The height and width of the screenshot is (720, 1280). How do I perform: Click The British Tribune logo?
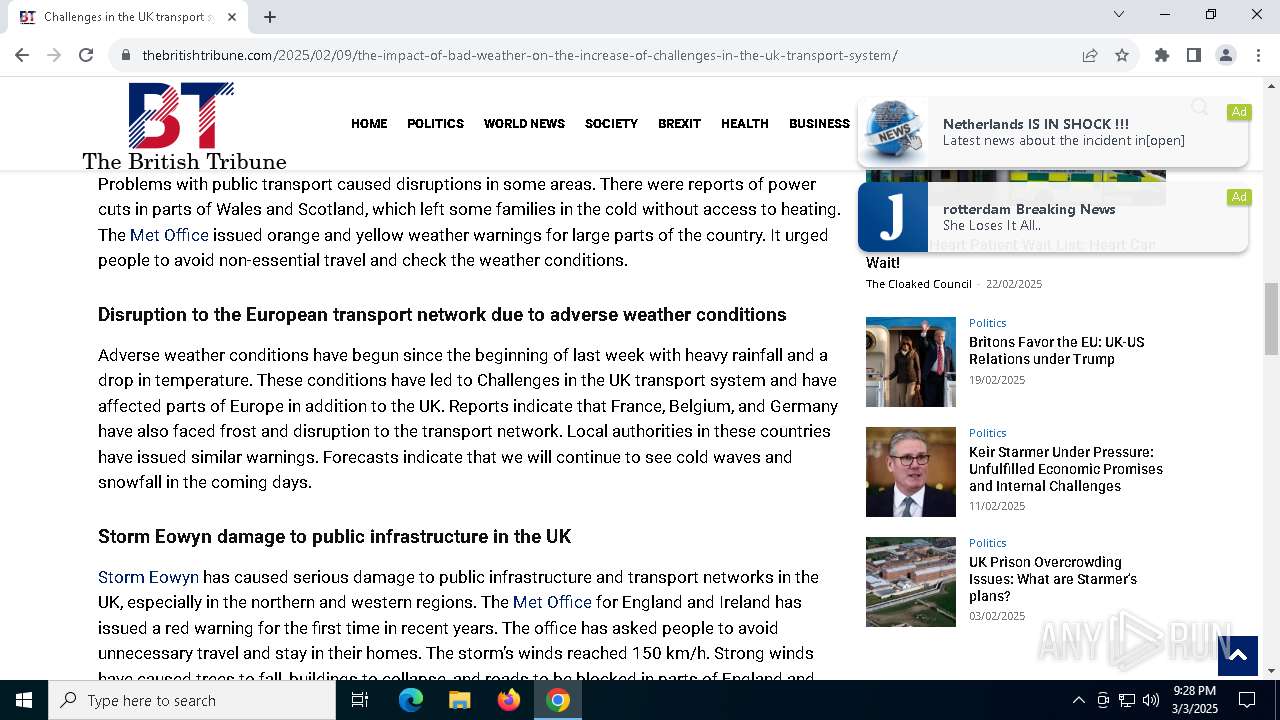(x=184, y=127)
